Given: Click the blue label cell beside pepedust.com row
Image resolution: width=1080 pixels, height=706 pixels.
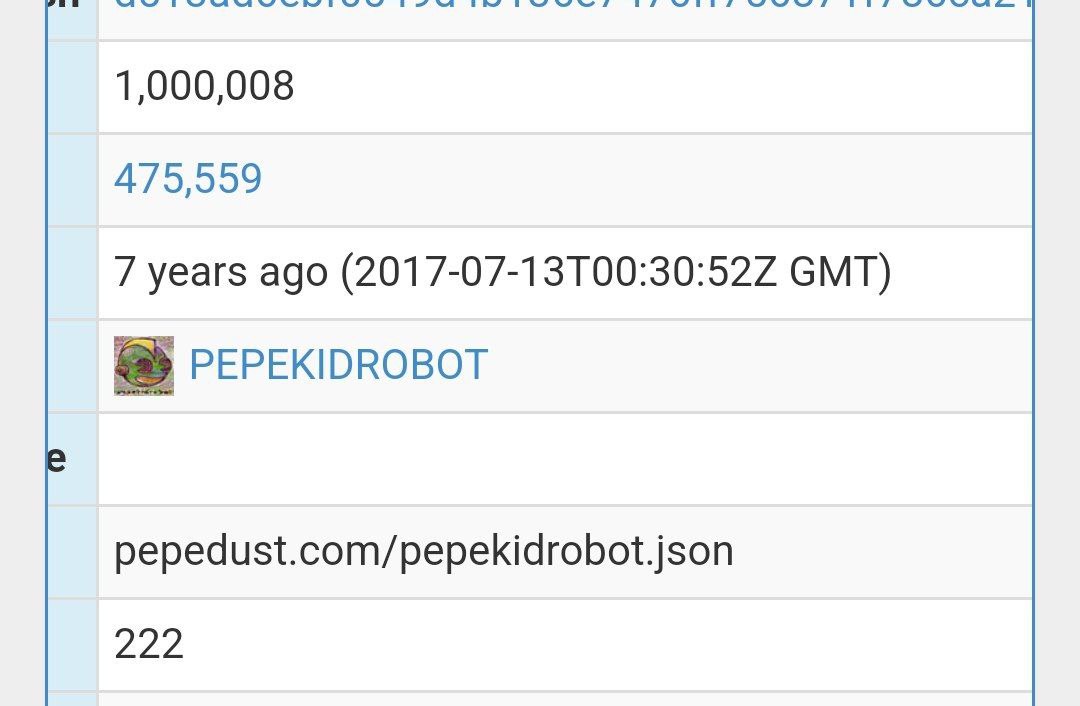Looking at the screenshot, I should pos(73,552).
